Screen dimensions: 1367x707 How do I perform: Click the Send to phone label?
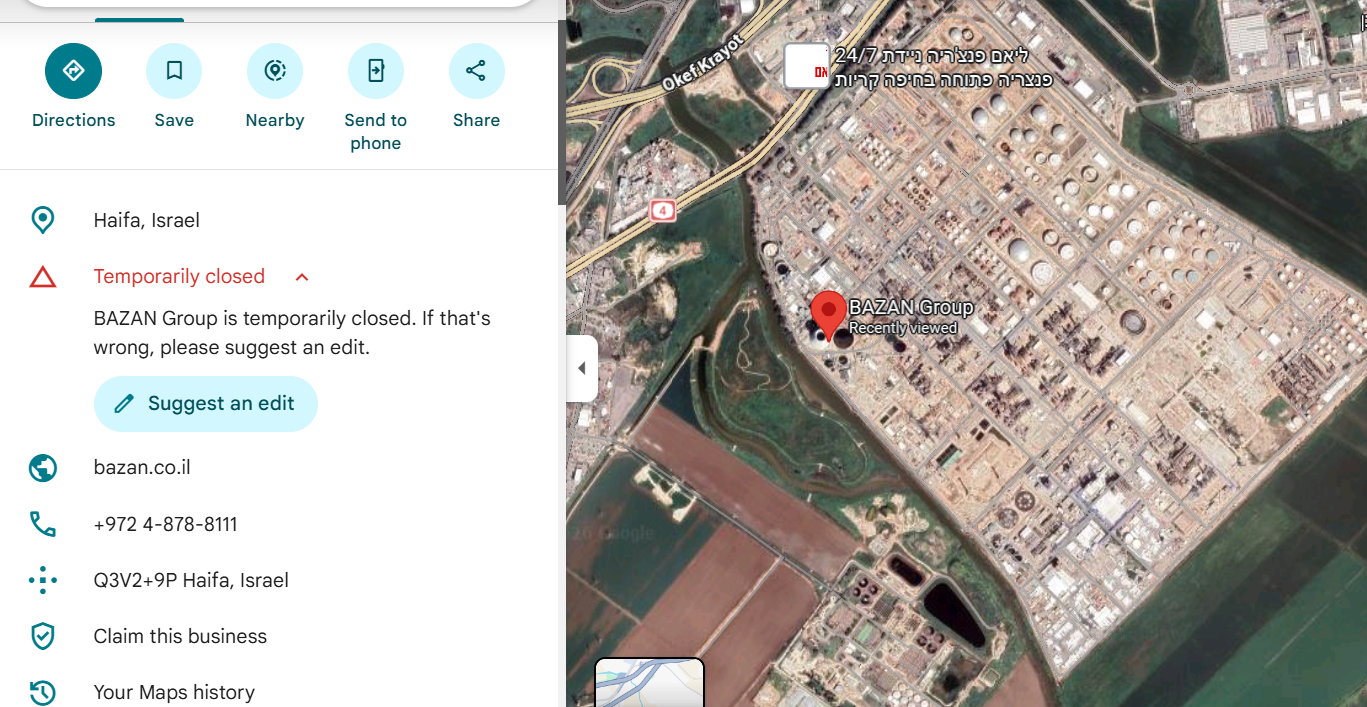click(376, 131)
